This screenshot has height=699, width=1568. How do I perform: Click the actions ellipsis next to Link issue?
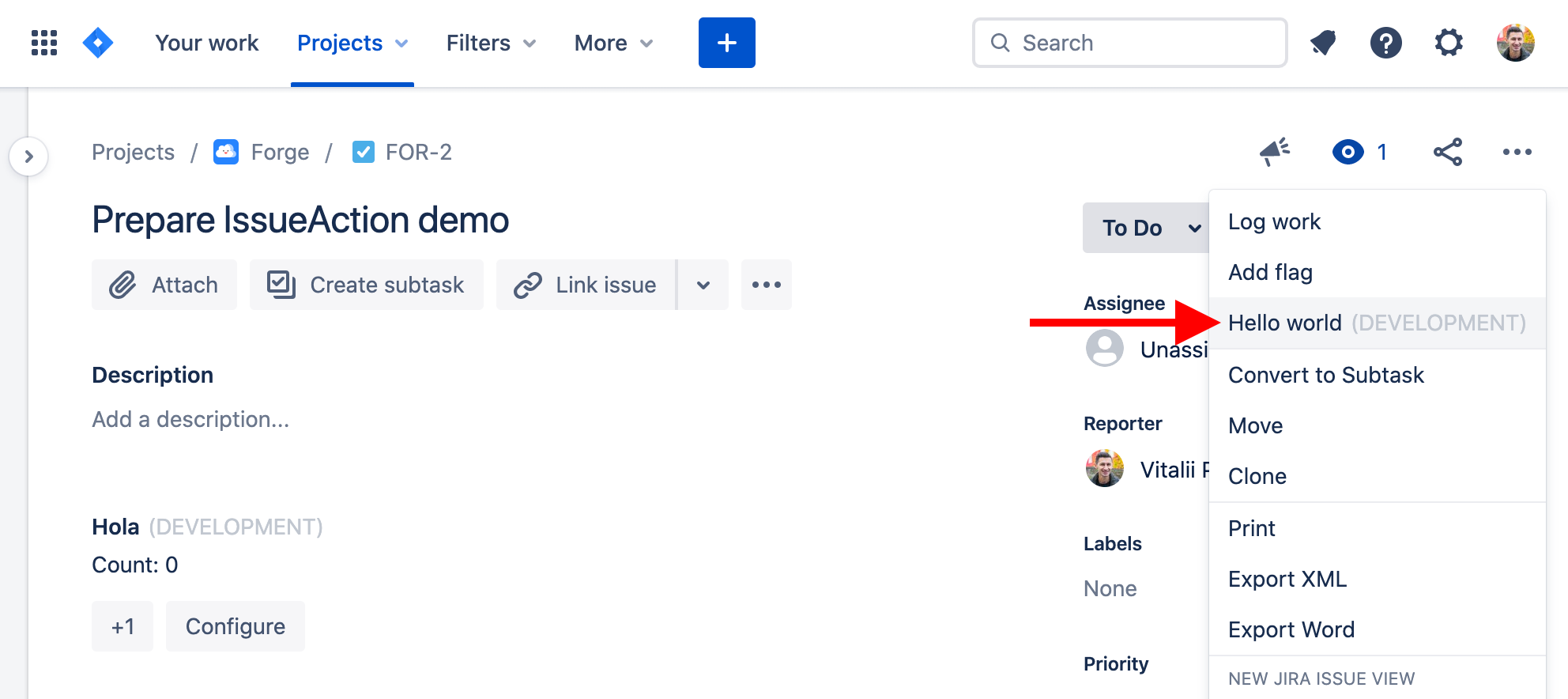pyautogui.click(x=766, y=285)
